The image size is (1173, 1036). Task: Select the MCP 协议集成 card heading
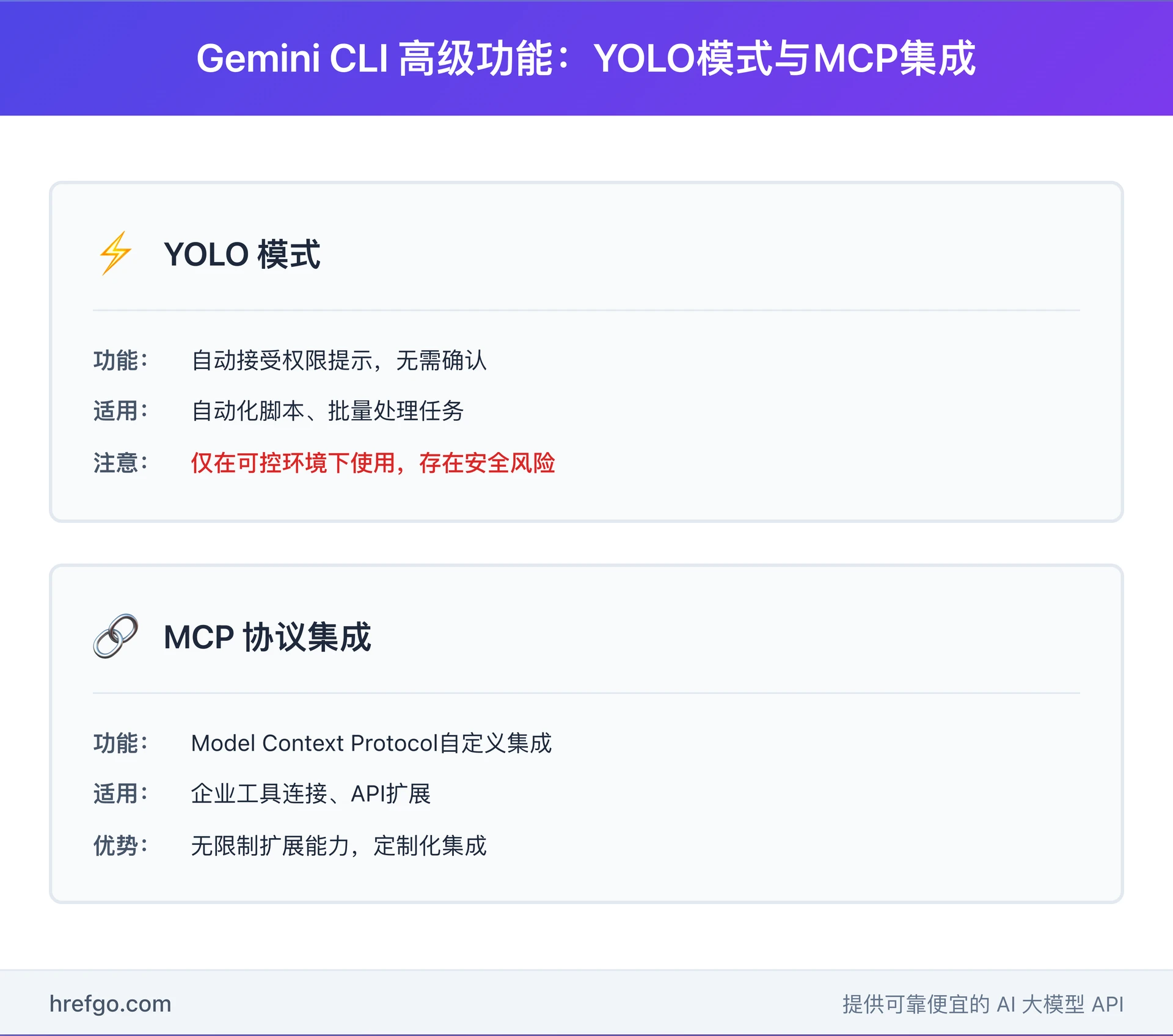[x=268, y=637]
